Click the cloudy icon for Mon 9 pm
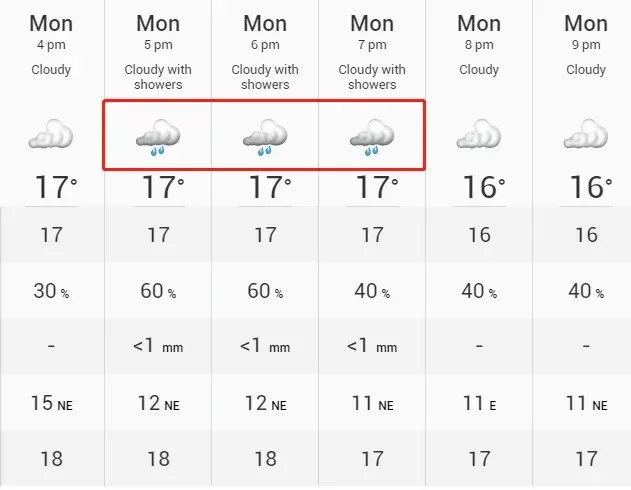The image size is (631, 490). (x=586, y=134)
